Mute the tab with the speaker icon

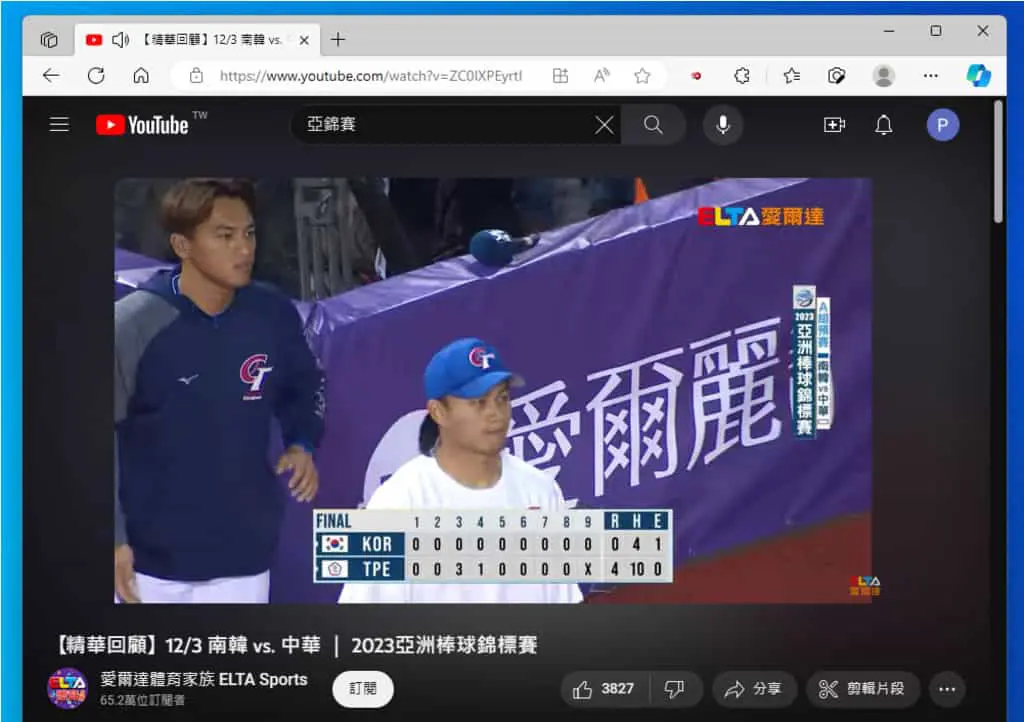(x=120, y=40)
